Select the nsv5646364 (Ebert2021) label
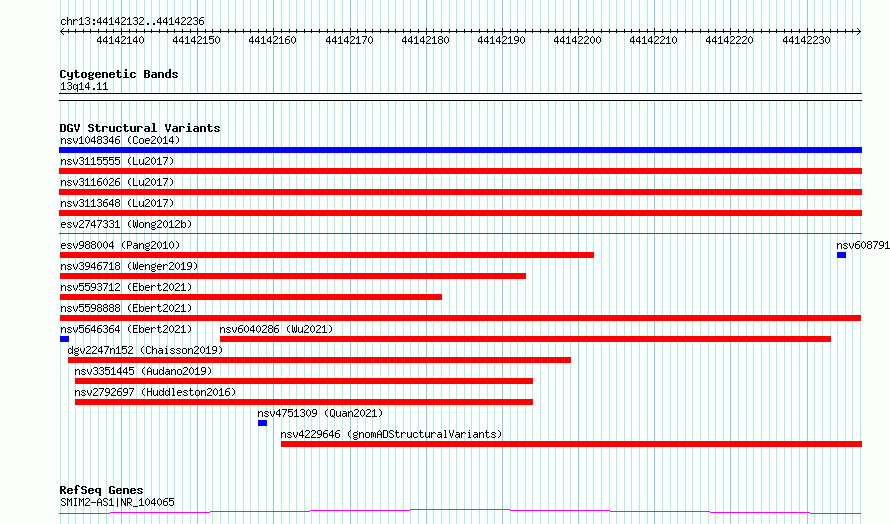The width and height of the screenshot is (890, 524). [126, 329]
